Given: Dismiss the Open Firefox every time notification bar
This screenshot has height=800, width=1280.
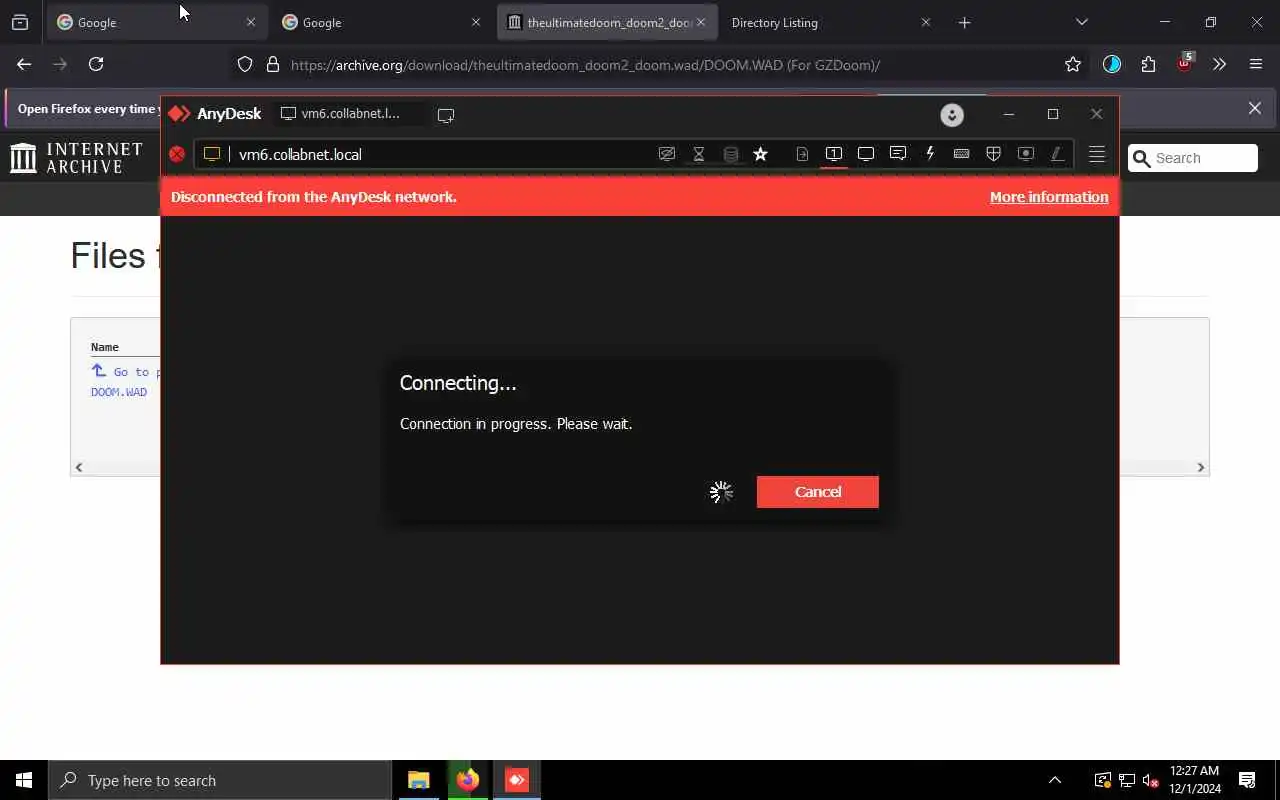Looking at the screenshot, I should [1255, 108].
